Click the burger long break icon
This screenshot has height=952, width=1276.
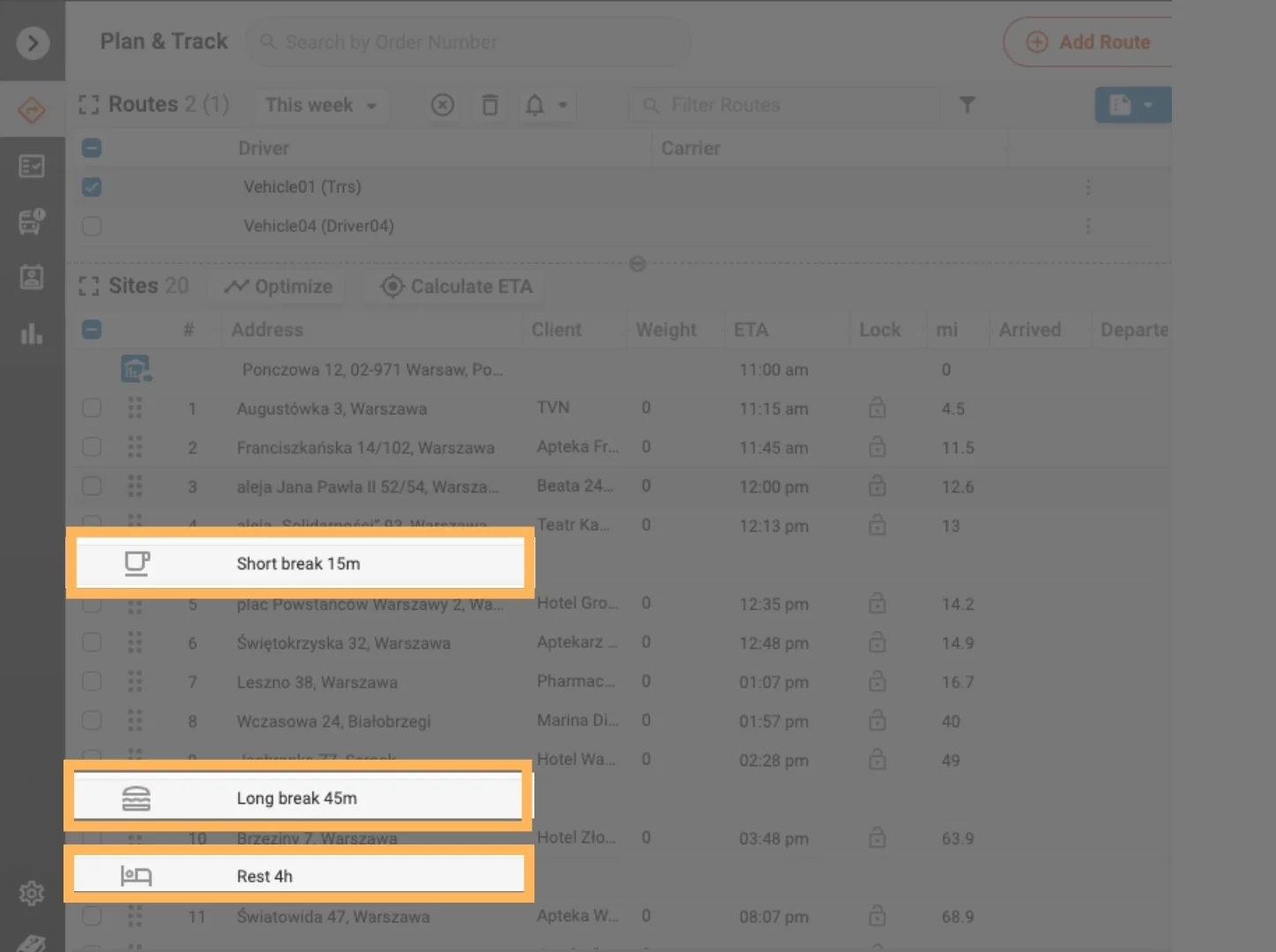pos(136,798)
